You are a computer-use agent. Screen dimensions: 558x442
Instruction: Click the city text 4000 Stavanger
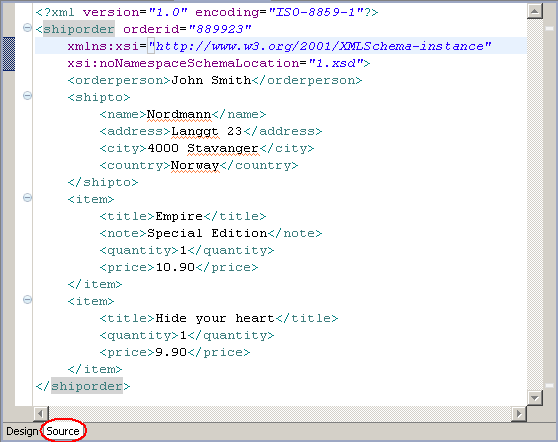click(203, 148)
